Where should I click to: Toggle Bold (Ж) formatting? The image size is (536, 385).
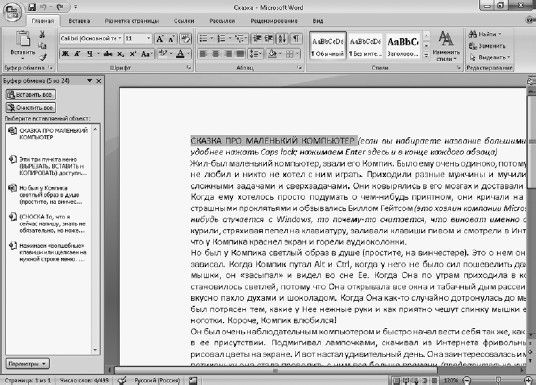[x=65, y=54]
